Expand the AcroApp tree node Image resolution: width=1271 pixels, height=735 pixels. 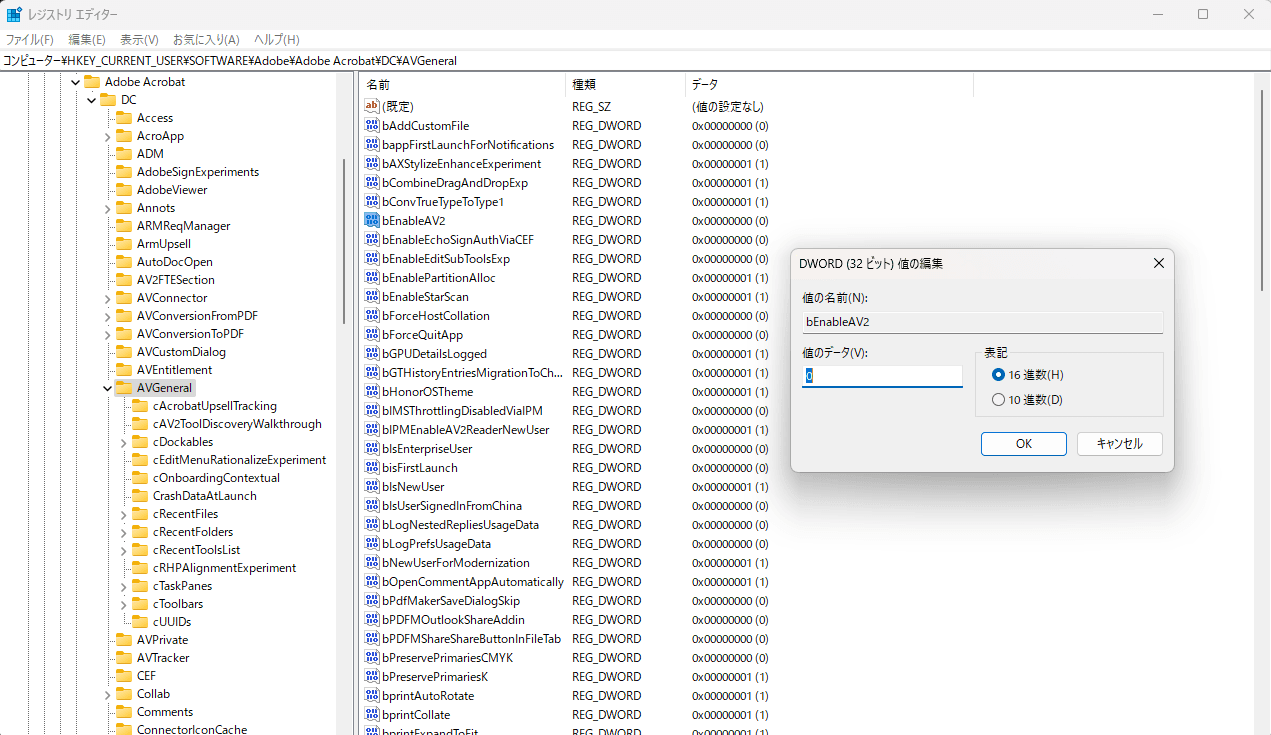click(x=107, y=136)
